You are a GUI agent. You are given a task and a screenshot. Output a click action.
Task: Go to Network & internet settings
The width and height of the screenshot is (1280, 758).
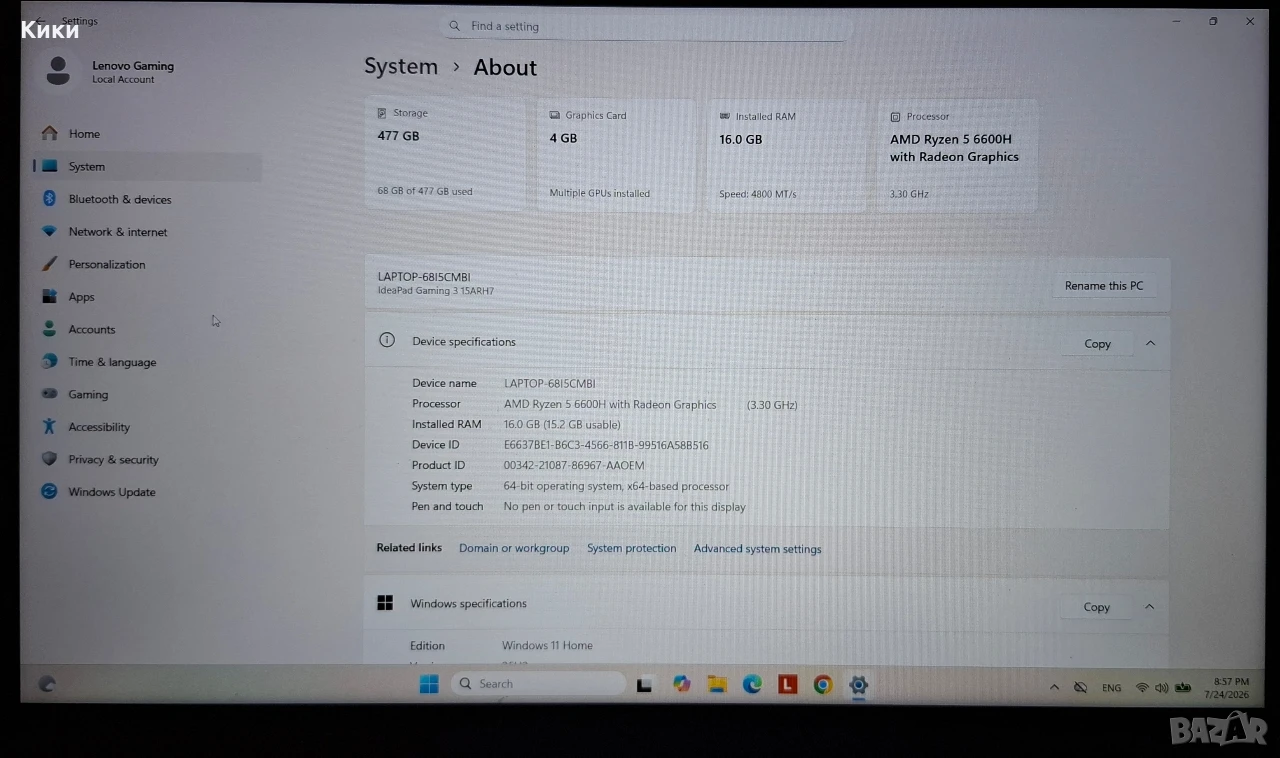tap(117, 232)
